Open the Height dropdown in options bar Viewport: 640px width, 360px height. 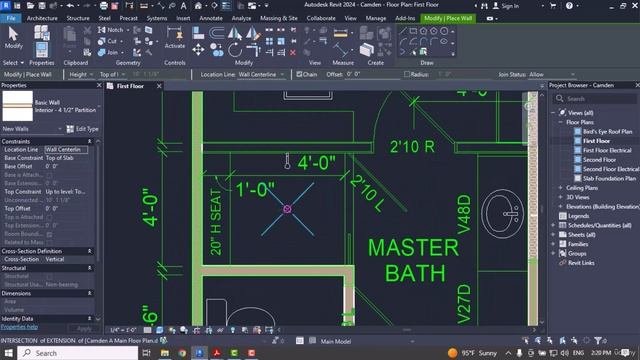point(81,74)
